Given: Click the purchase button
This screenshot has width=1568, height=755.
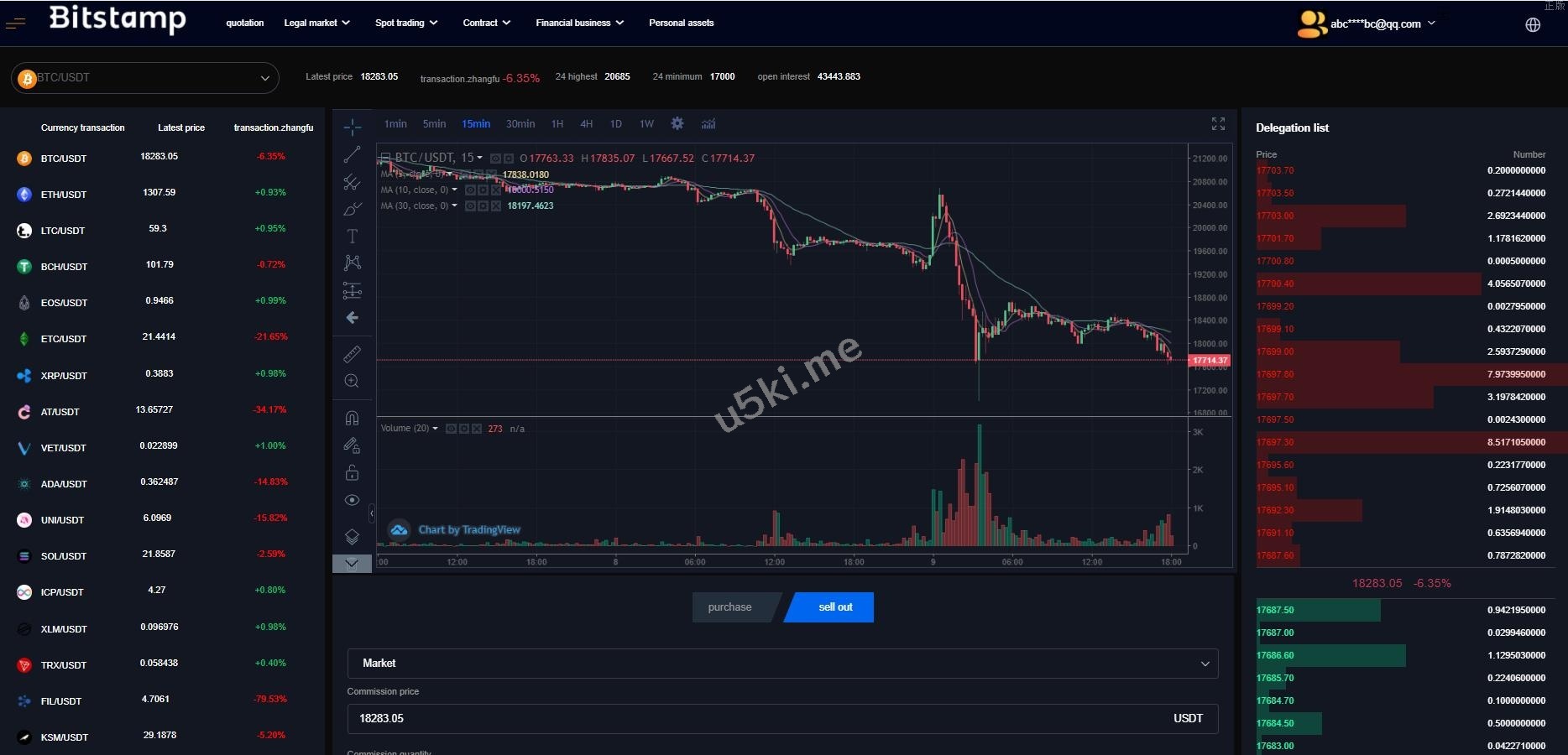Looking at the screenshot, I should pyautogui.click(x=730, y=607).
